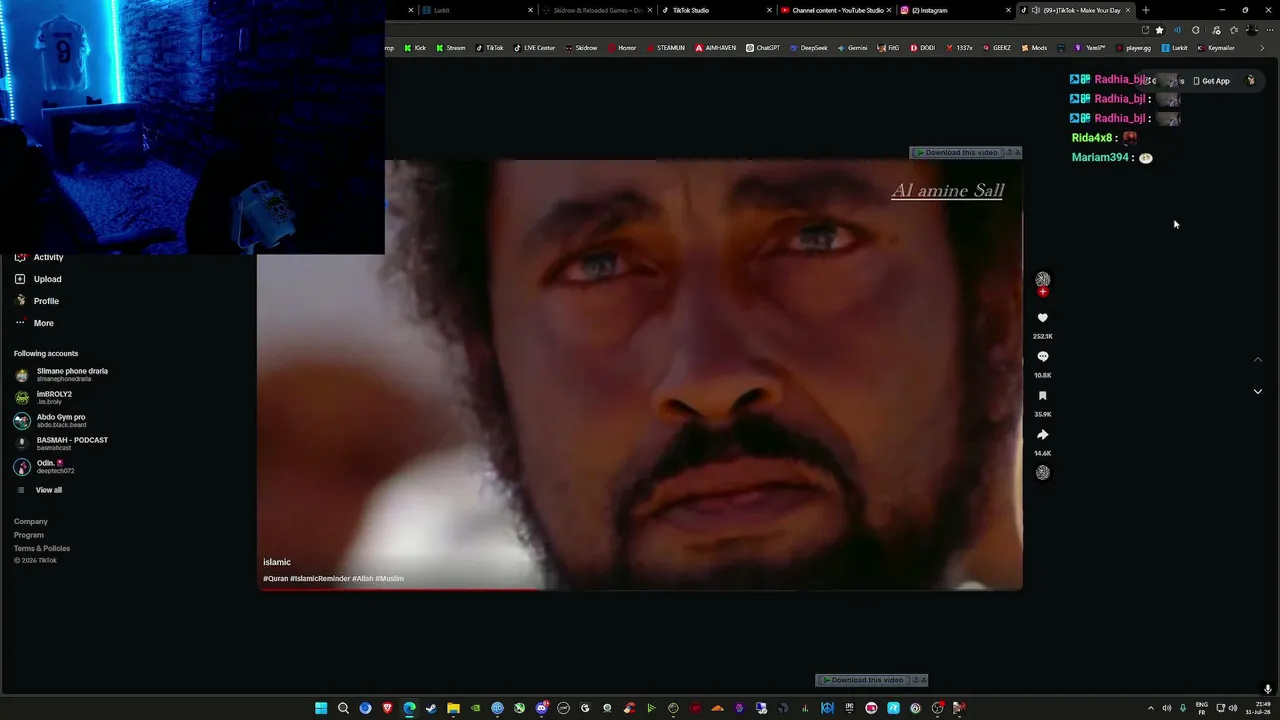Open the imBROLY2 followed account
The image size is (1280, 720).
coord(43,397)
